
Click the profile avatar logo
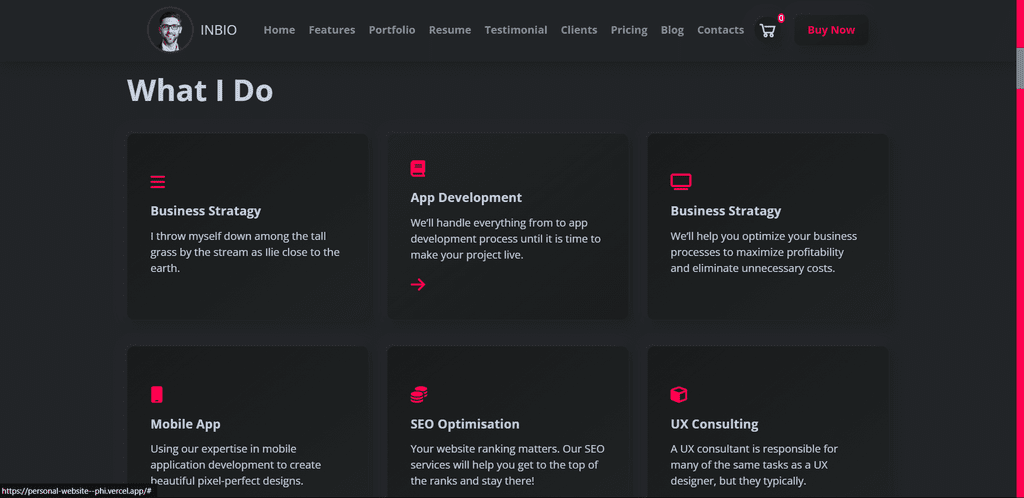(170, 30)
